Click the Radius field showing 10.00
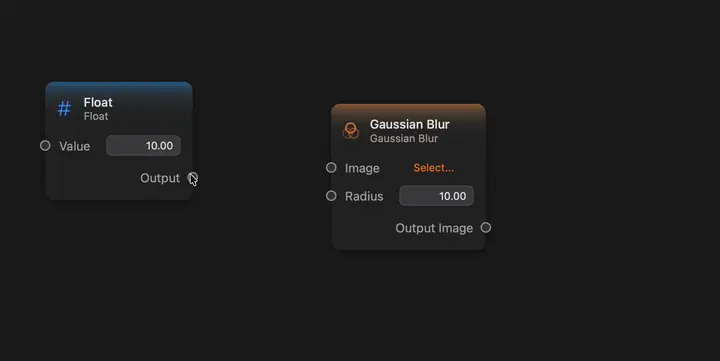 pyautogui.click(x=436, y=196)
